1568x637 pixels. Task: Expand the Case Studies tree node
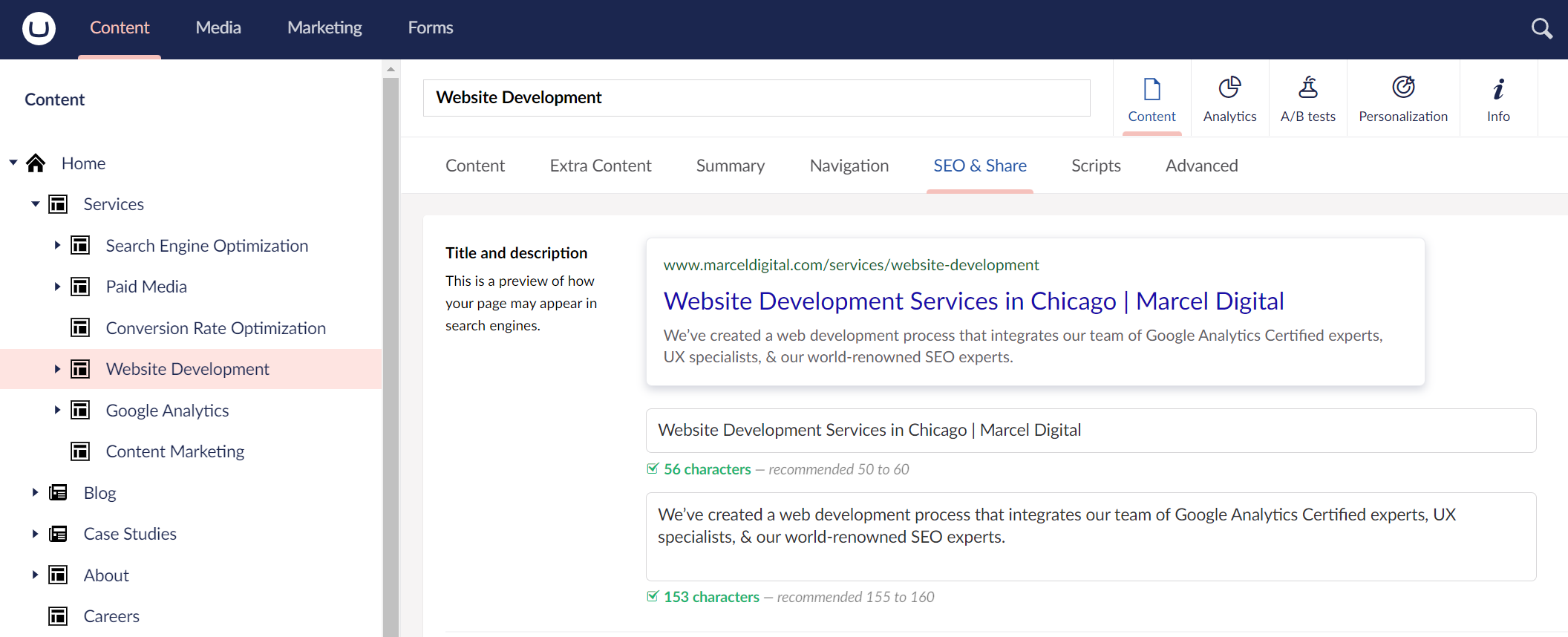click(x=35, y=534)
